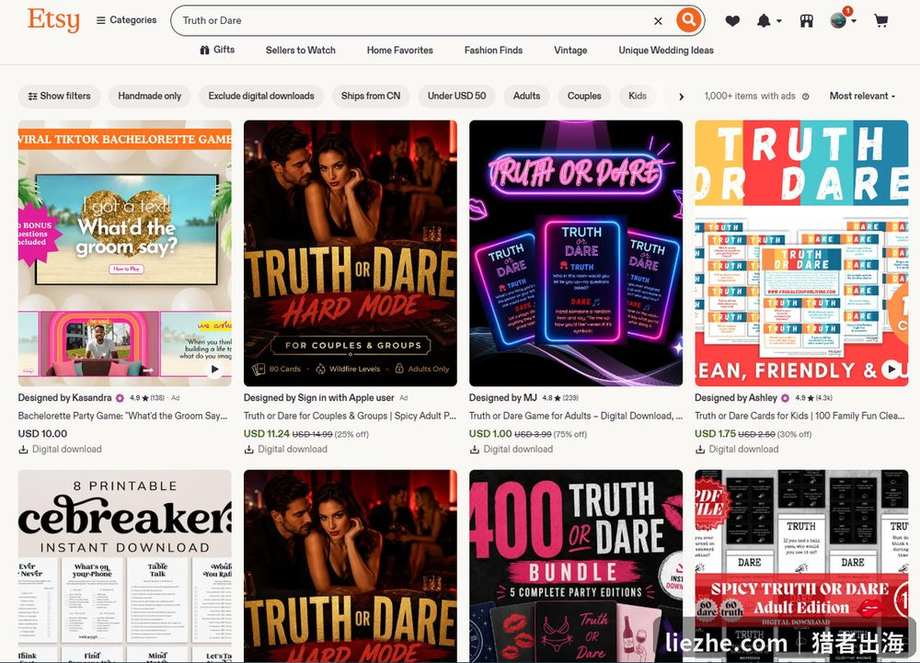Open Shop Manager storefront icon
This screenshot has height=663, width=920.
807,21
